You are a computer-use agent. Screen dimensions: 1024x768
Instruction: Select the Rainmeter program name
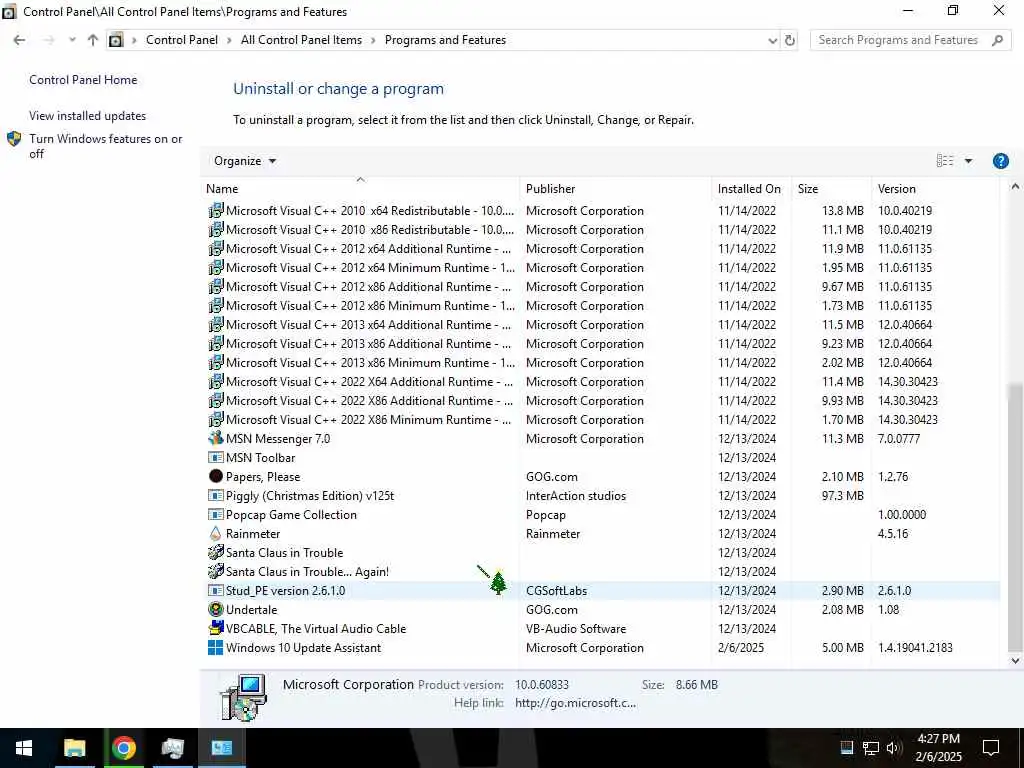[253, 534]
